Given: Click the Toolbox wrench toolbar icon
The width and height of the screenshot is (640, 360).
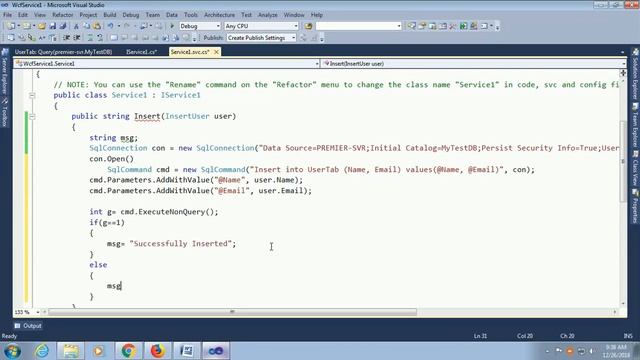Looking at the screenshot, I should click(x=453, y=26).
